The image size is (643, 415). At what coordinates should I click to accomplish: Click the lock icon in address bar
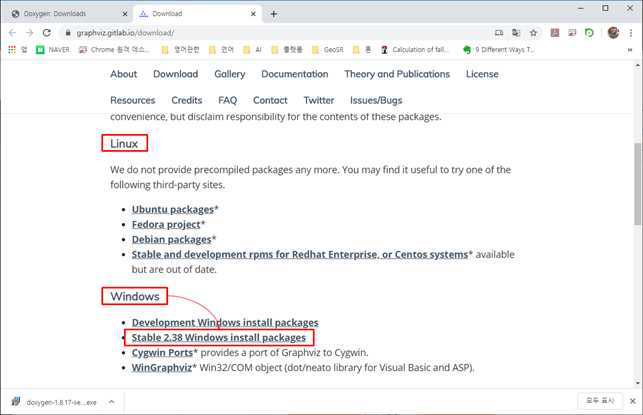click(x=68, y=33)
